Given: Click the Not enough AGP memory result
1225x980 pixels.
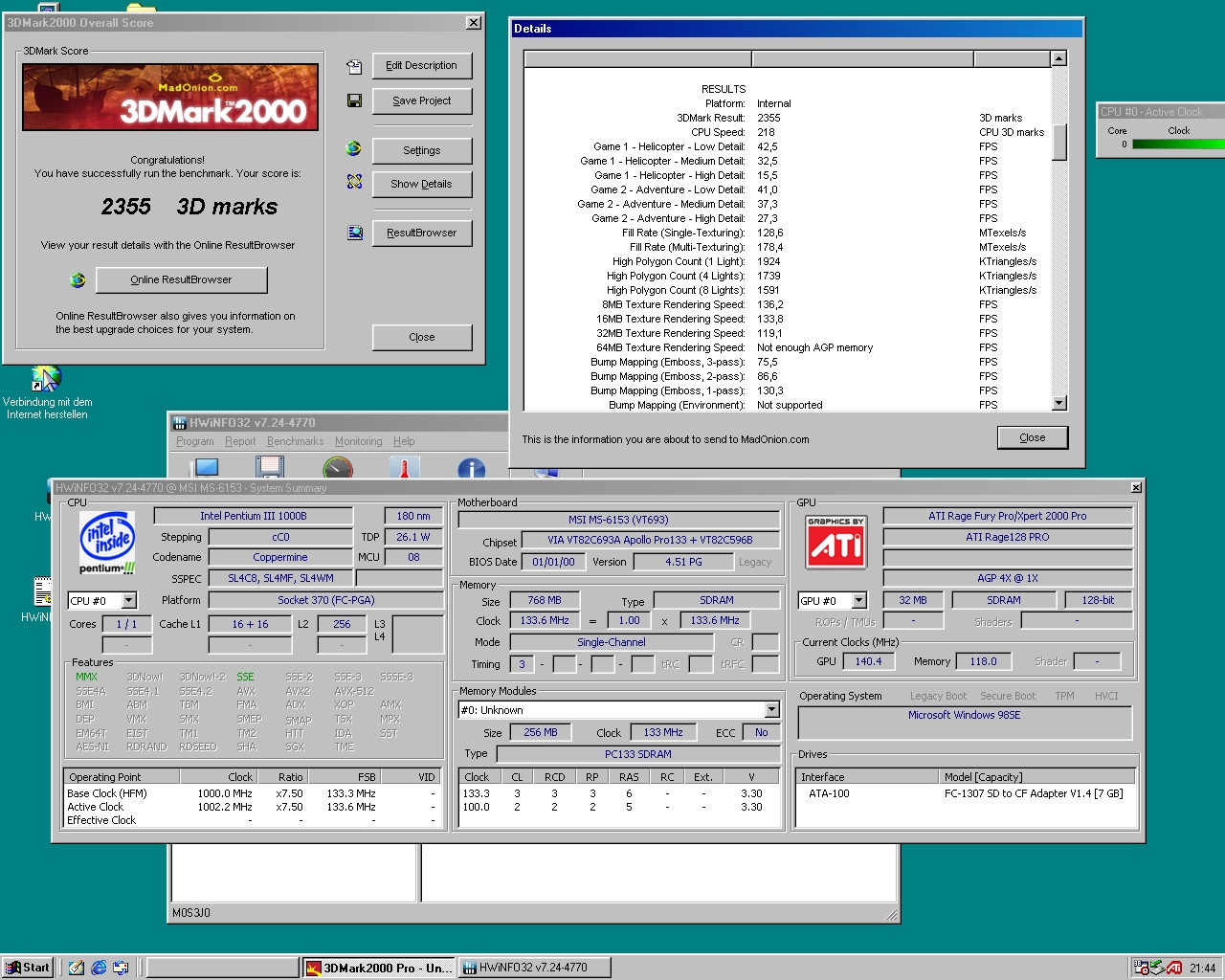Looking at the screenshot, I should tap(814, 347).
